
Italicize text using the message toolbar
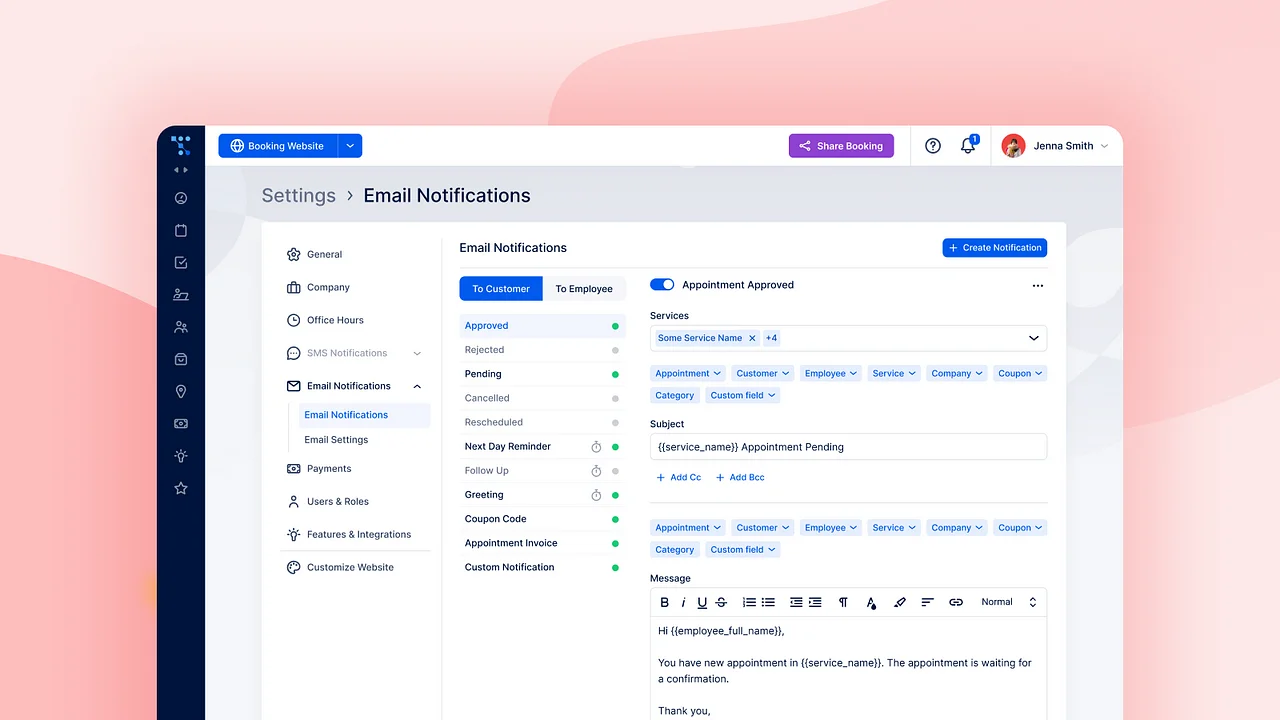point(683,601)
